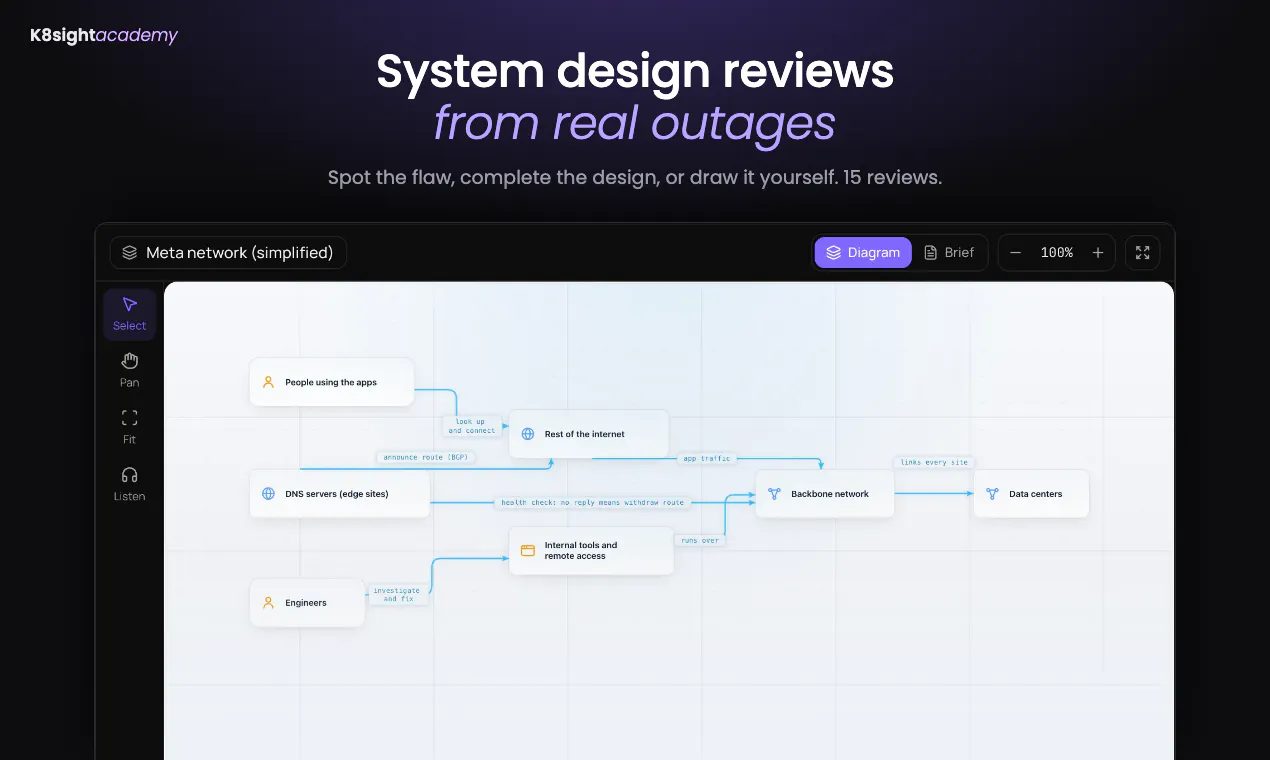This screenshot has width=1270, height=760.
Task: Click the globe icon on Rest of the internet
Action: pyautogui.click(x=528, y=434)
